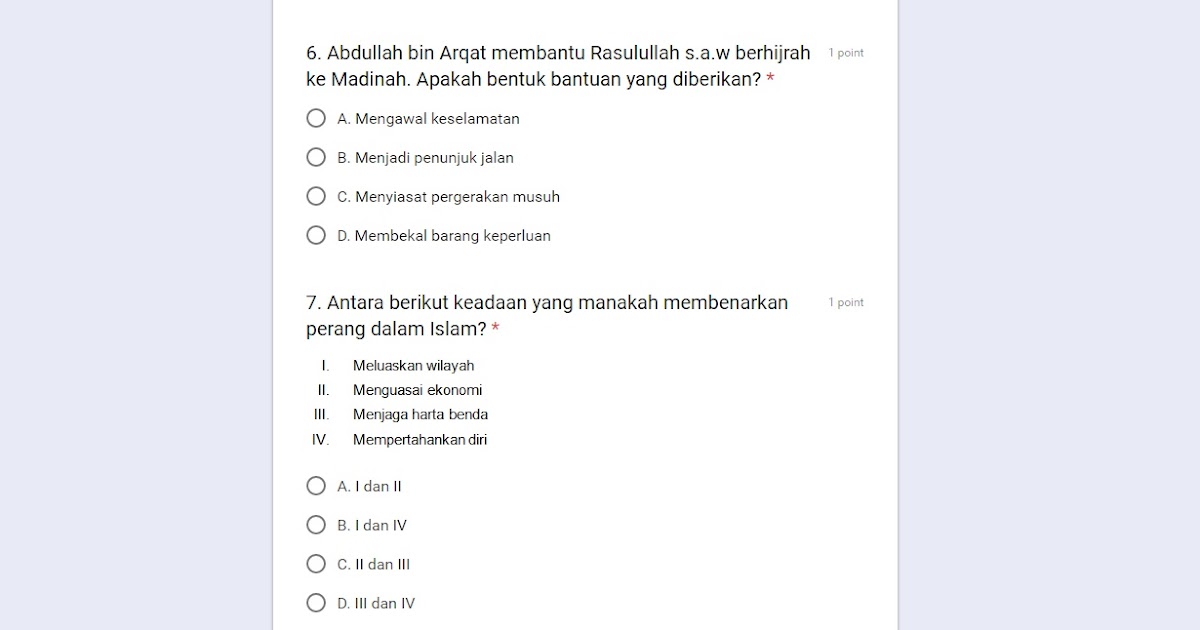Select answer D. Membekal barang keperluan
This screenshot has height=630, width=1200.
pyautogui.click(x=316, y=236)
